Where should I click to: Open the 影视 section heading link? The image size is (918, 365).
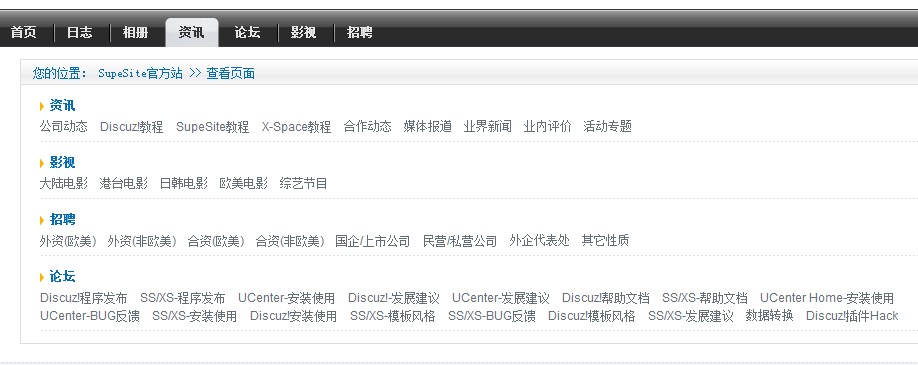[x=62, y=162]
